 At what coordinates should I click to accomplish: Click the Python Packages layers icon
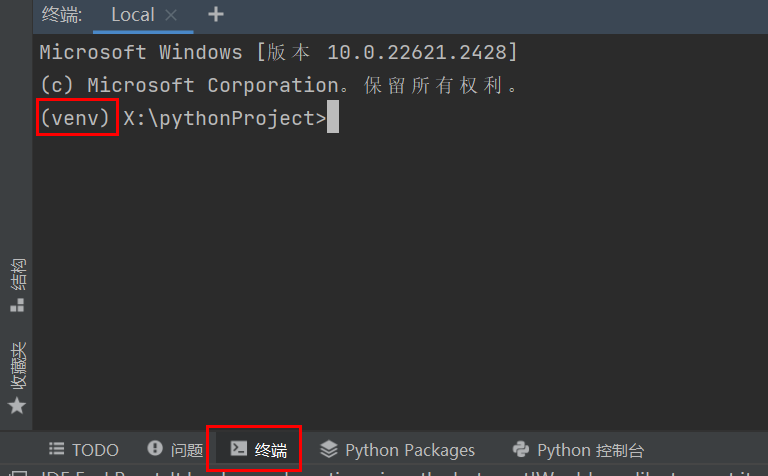point(329,449)
